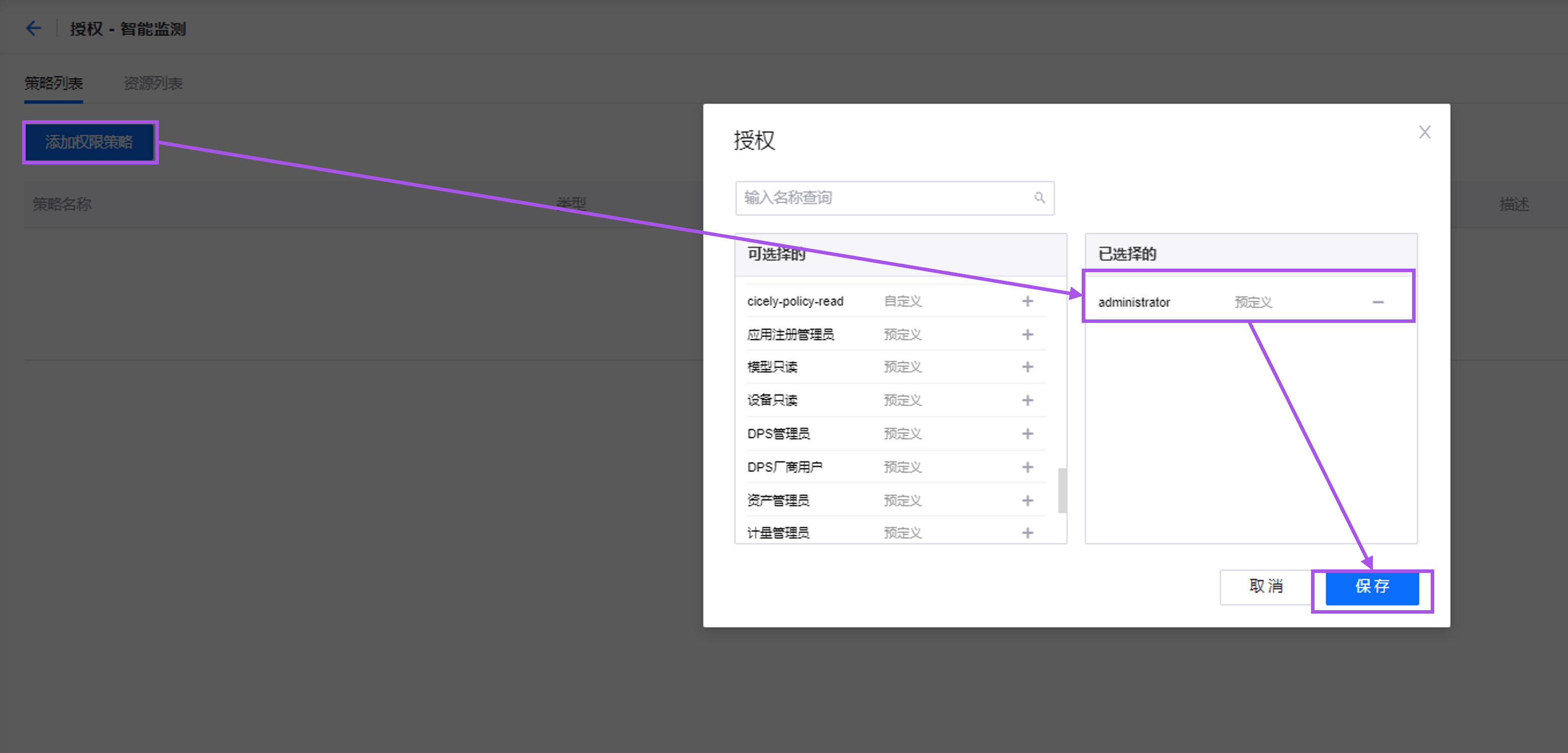Add 模型只读 policy using plus icon
Screen dimensions: 1568x753
point(1027,367)
